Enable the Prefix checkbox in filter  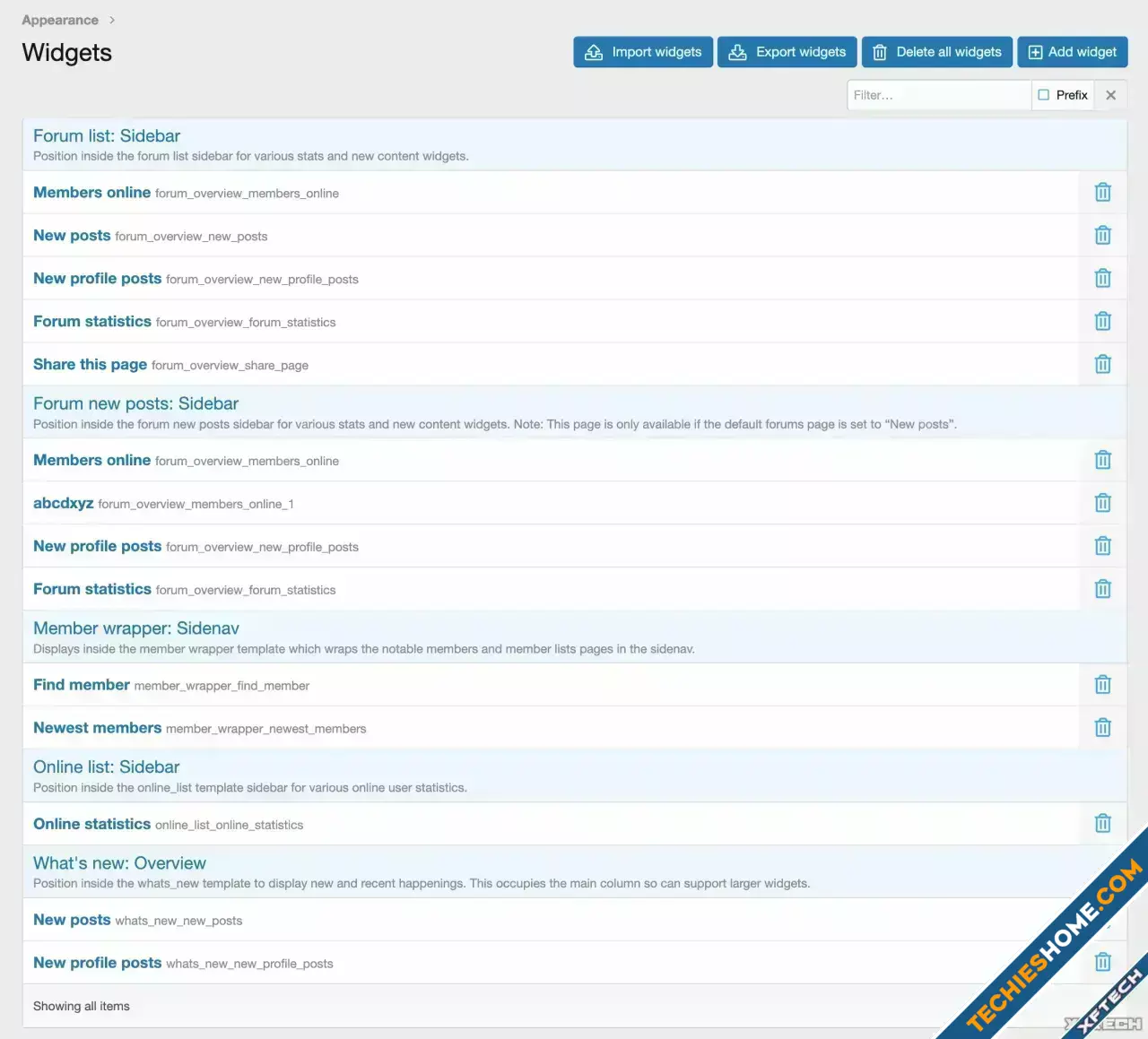click(x=1044, y=95)
